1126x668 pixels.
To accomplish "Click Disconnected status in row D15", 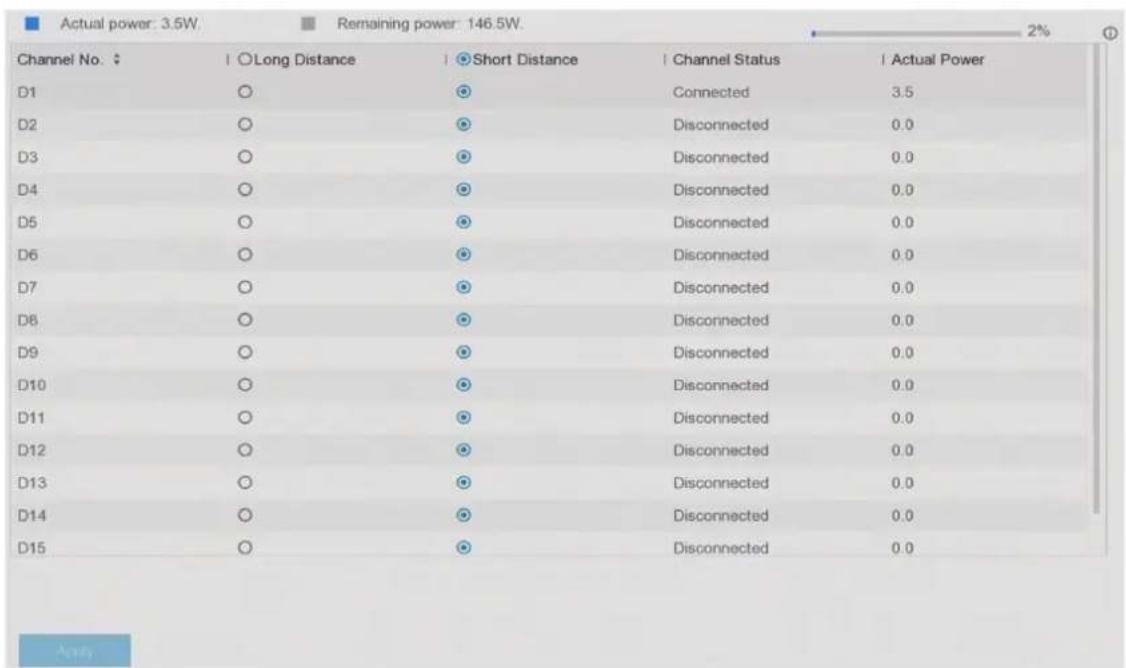I will 720,547.
